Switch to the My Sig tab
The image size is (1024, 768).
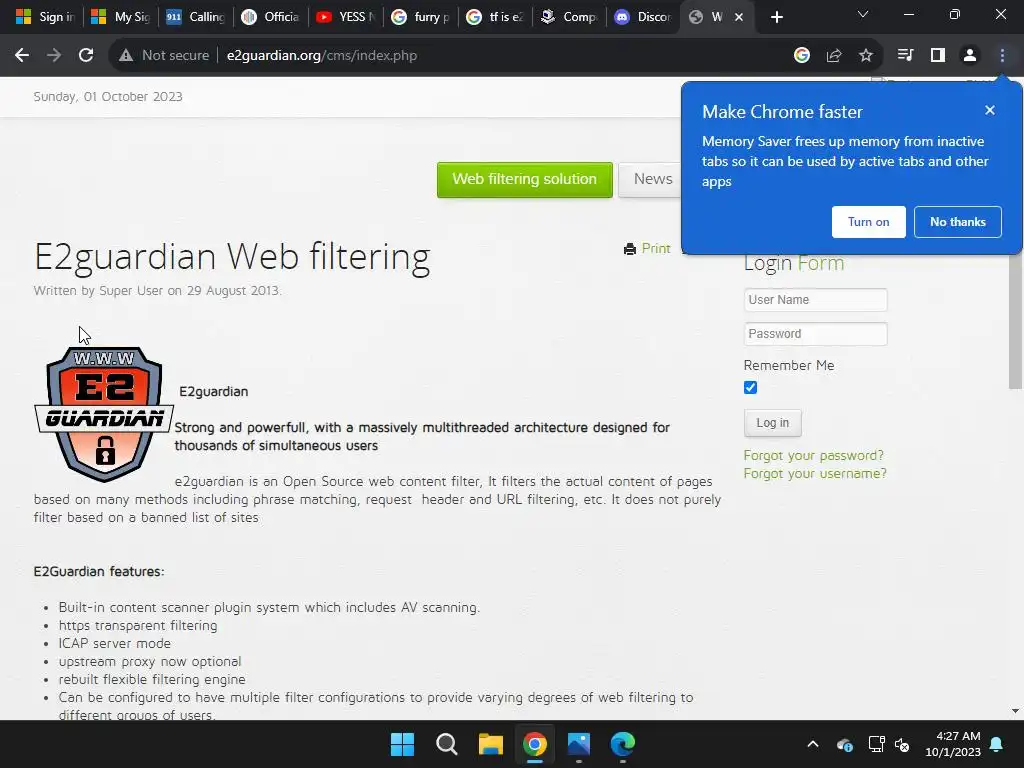(x=120, y=17)
